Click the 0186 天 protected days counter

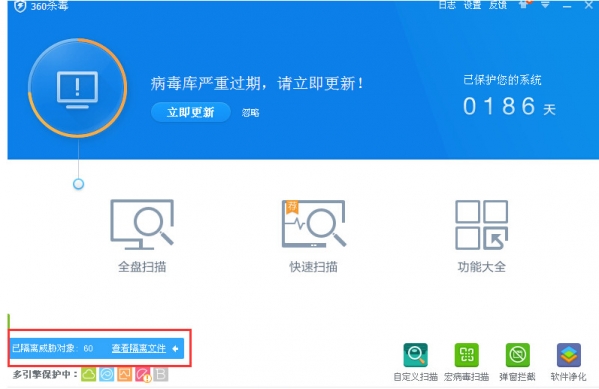point(509,106)
